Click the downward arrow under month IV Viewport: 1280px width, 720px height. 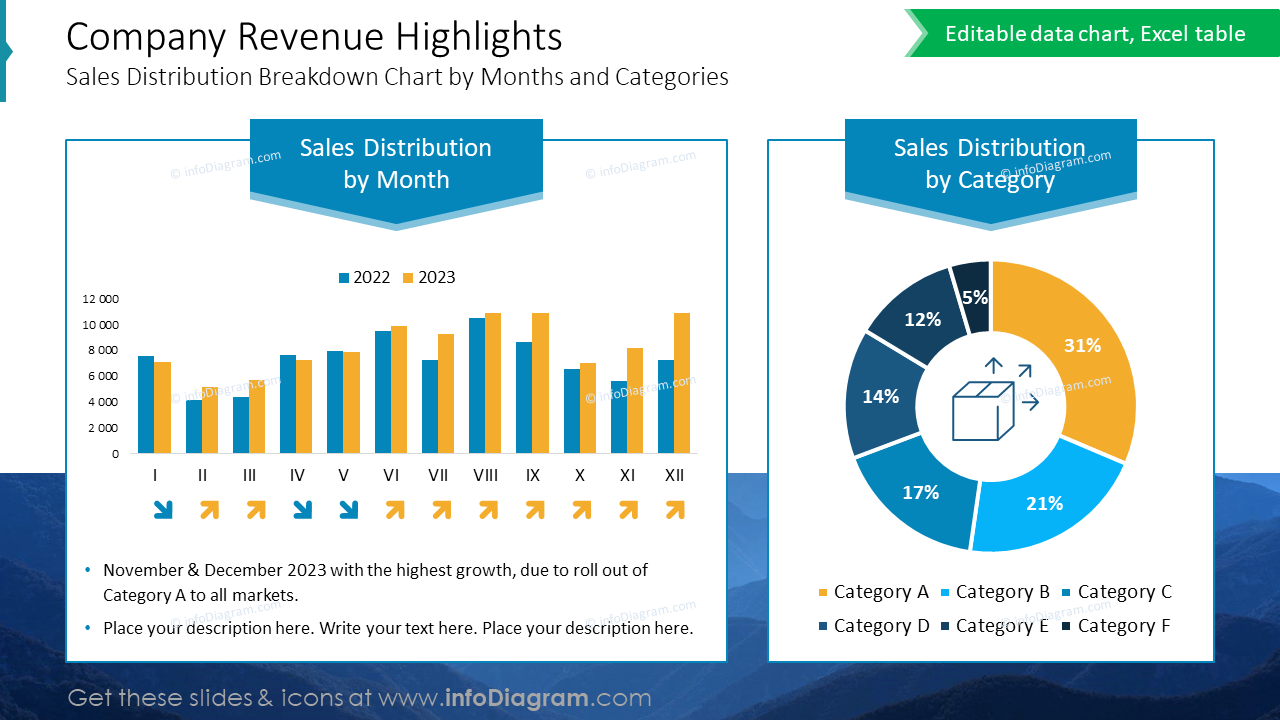(301, 510)
